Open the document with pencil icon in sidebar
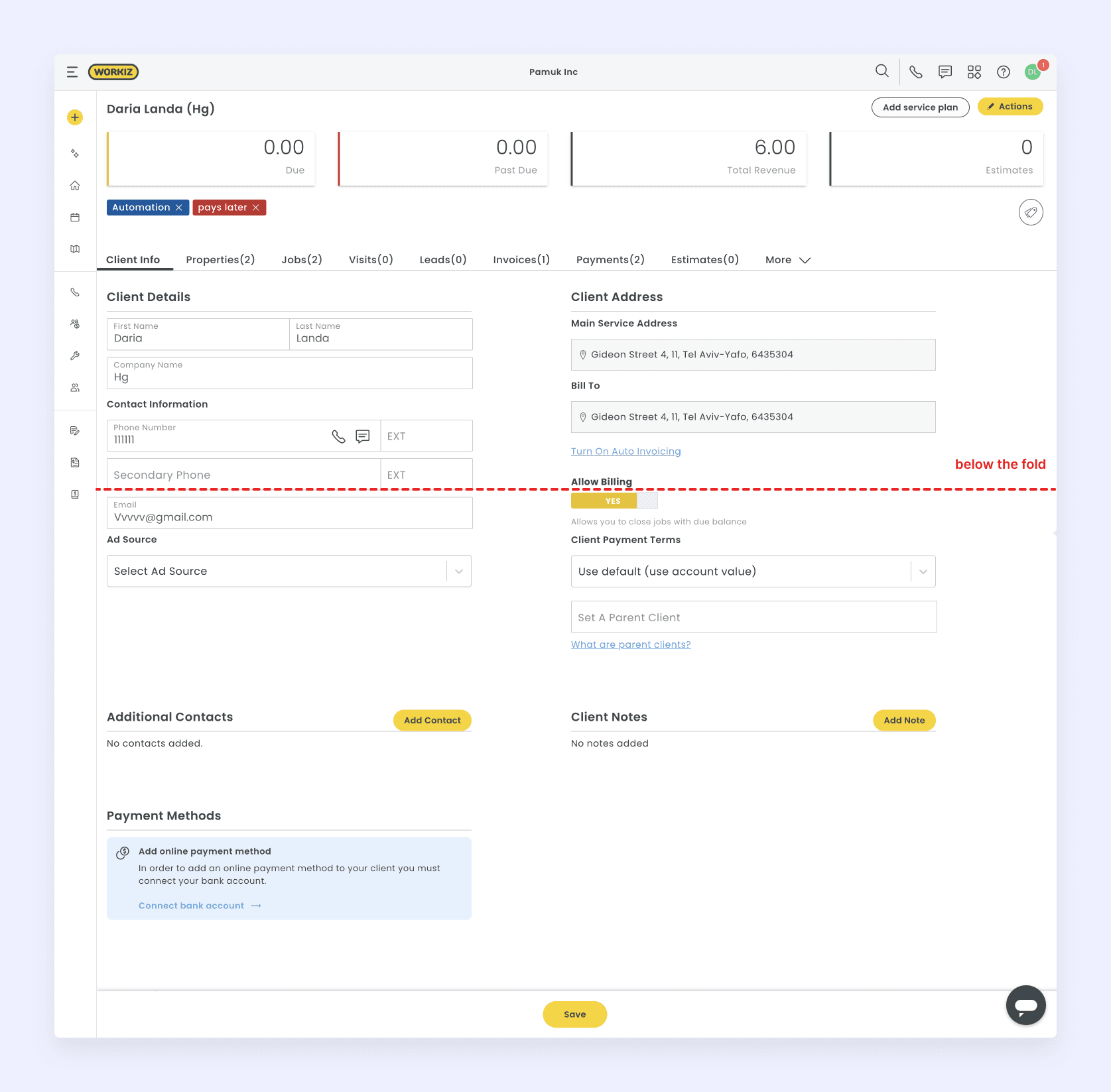Image resolution: width=1111 pixels, height=1092 pixels. click(x=75, y=431)
